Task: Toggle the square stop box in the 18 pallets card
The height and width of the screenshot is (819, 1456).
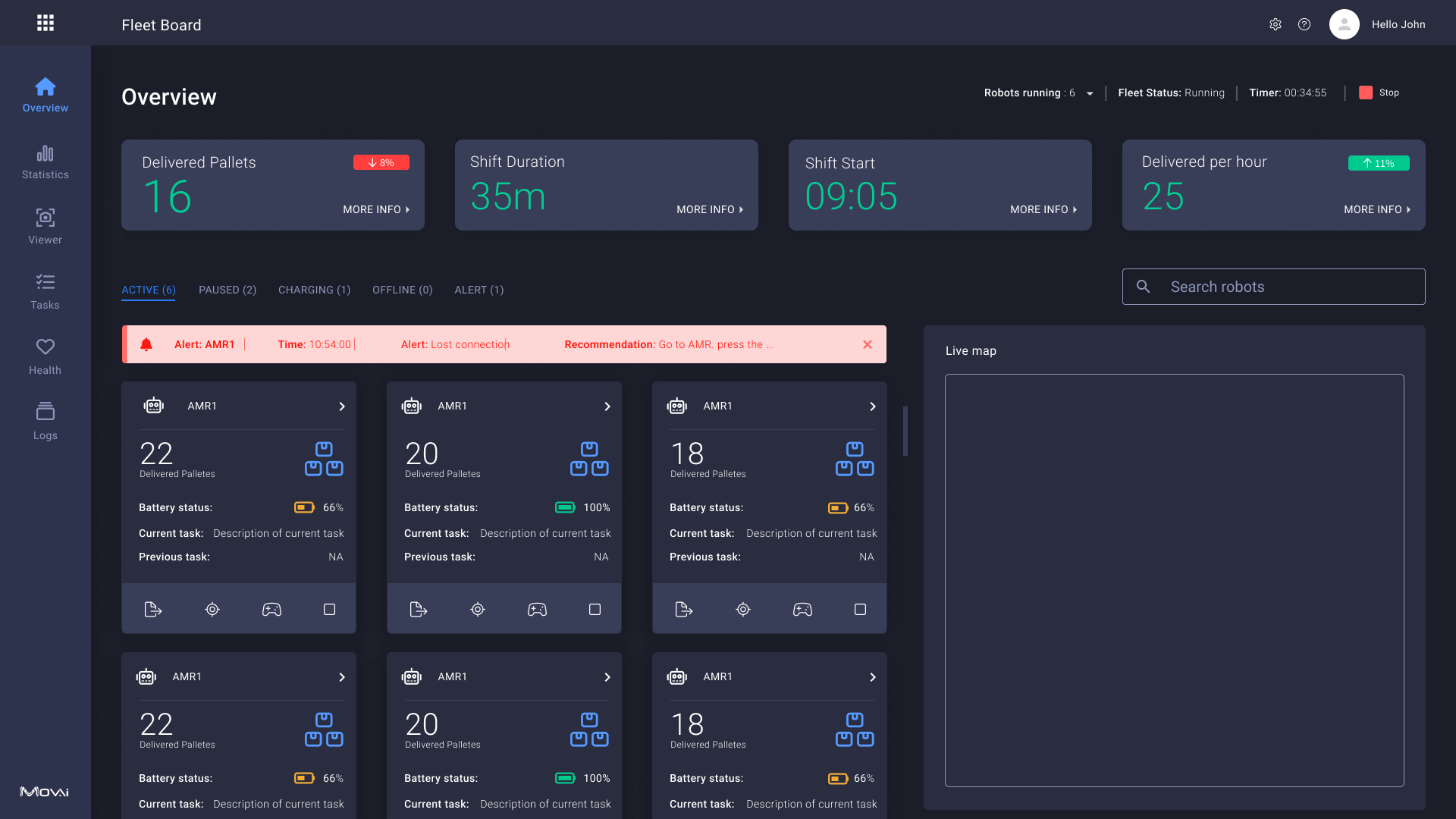Action: coord(860,609)
